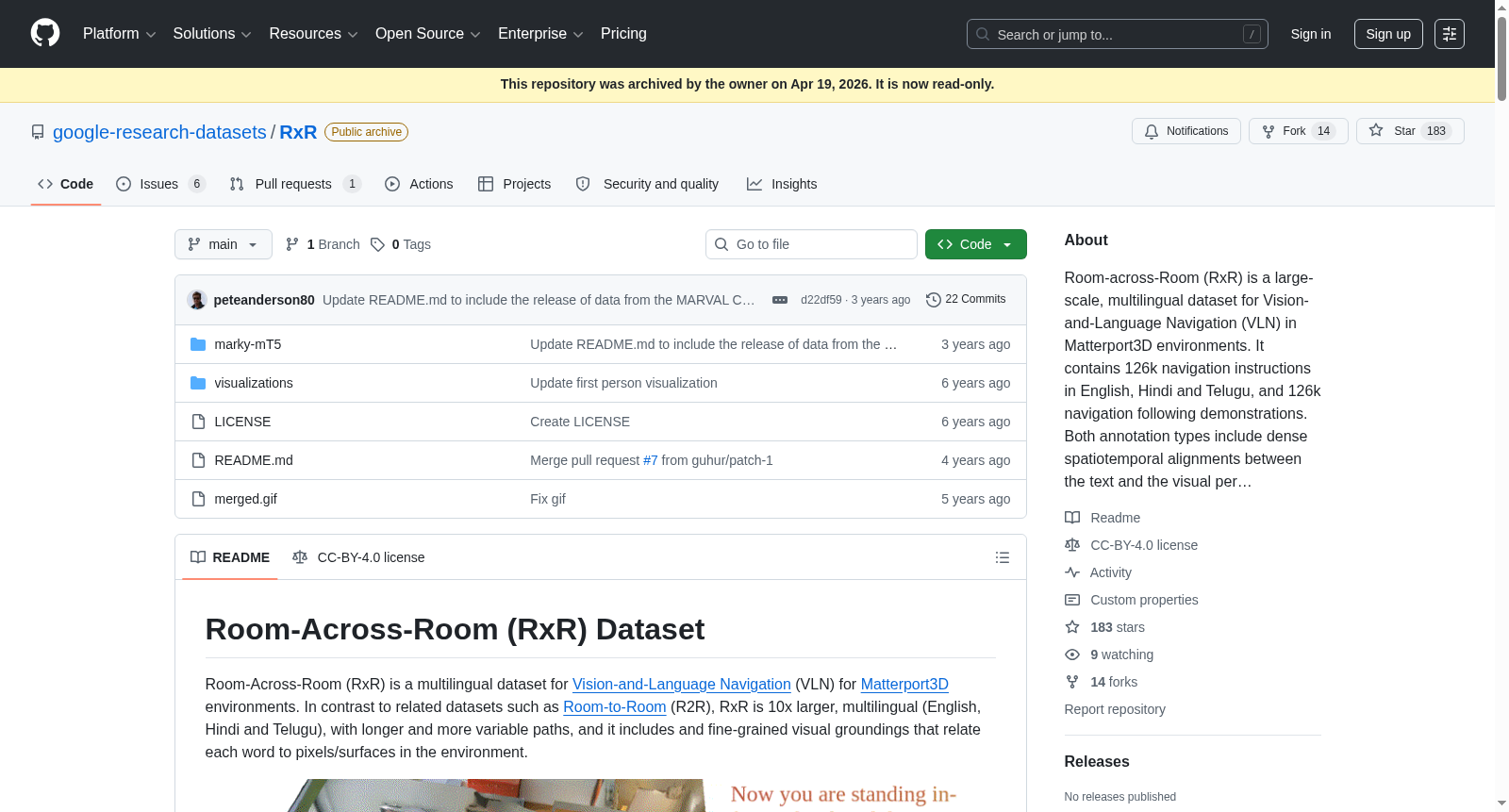
Task: Click the Sign in link
Action: tap(1311, 34)
